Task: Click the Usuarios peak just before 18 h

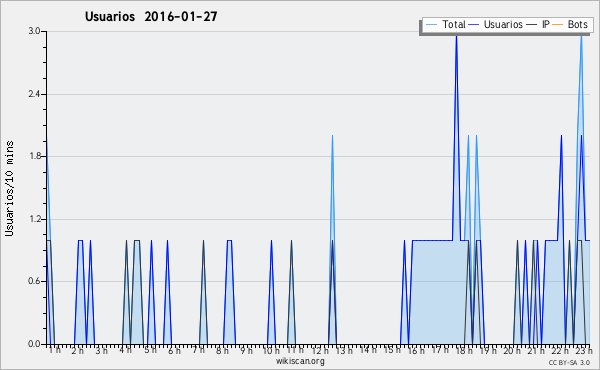Action: [x=456, y=37]
